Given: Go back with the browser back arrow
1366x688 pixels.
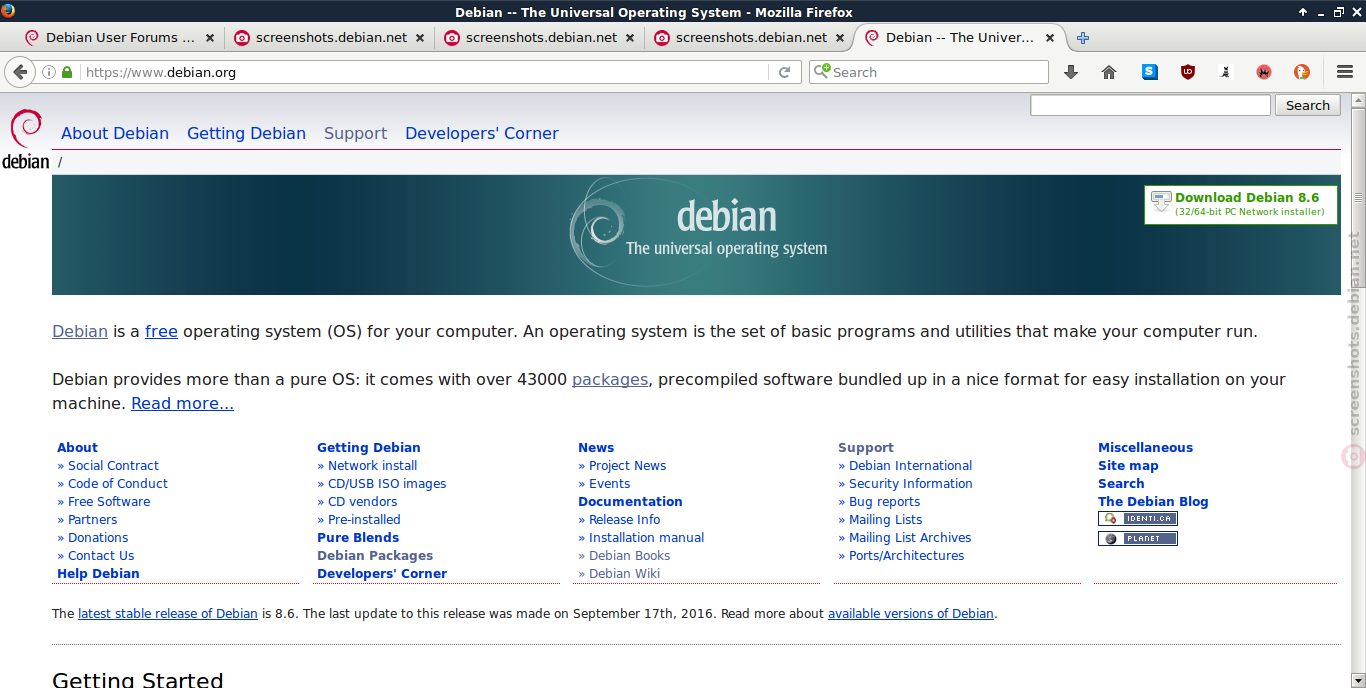Looking at the screenshot, I should [20, 72].
